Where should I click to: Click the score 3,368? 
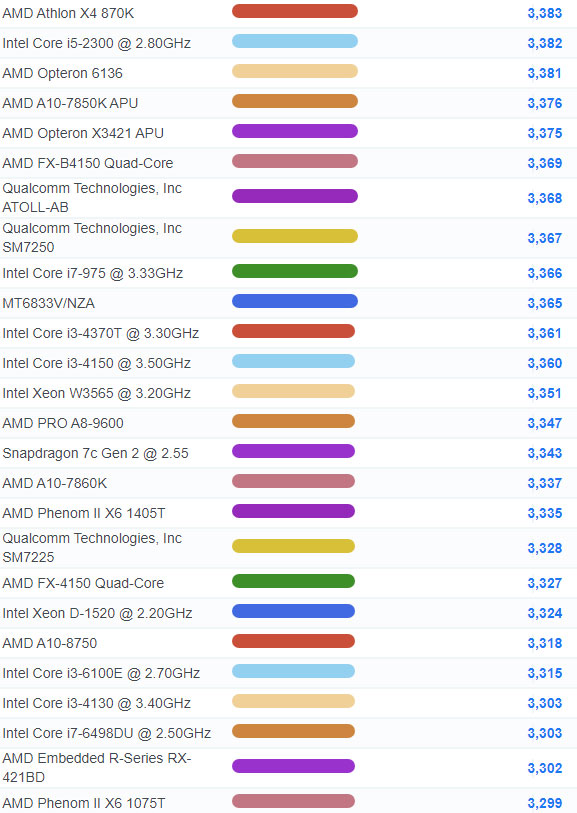coord(545,198)
